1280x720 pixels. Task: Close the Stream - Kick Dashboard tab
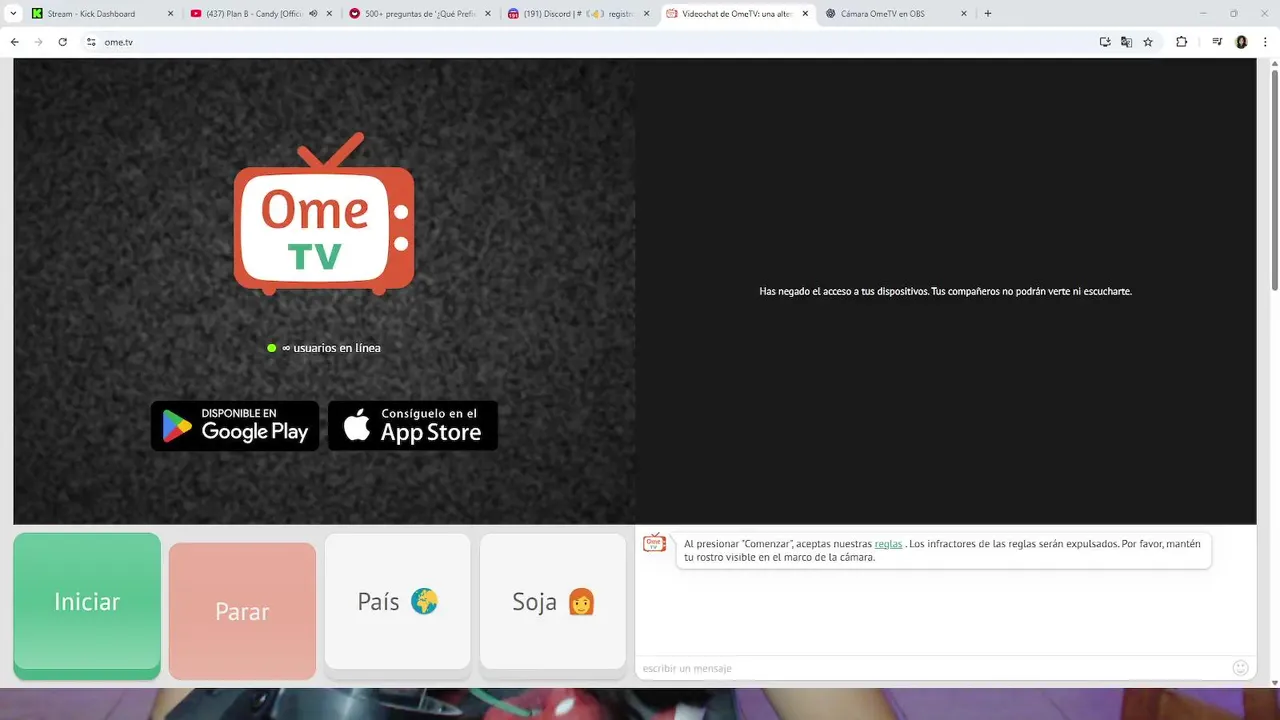click(x=170, y=14)
